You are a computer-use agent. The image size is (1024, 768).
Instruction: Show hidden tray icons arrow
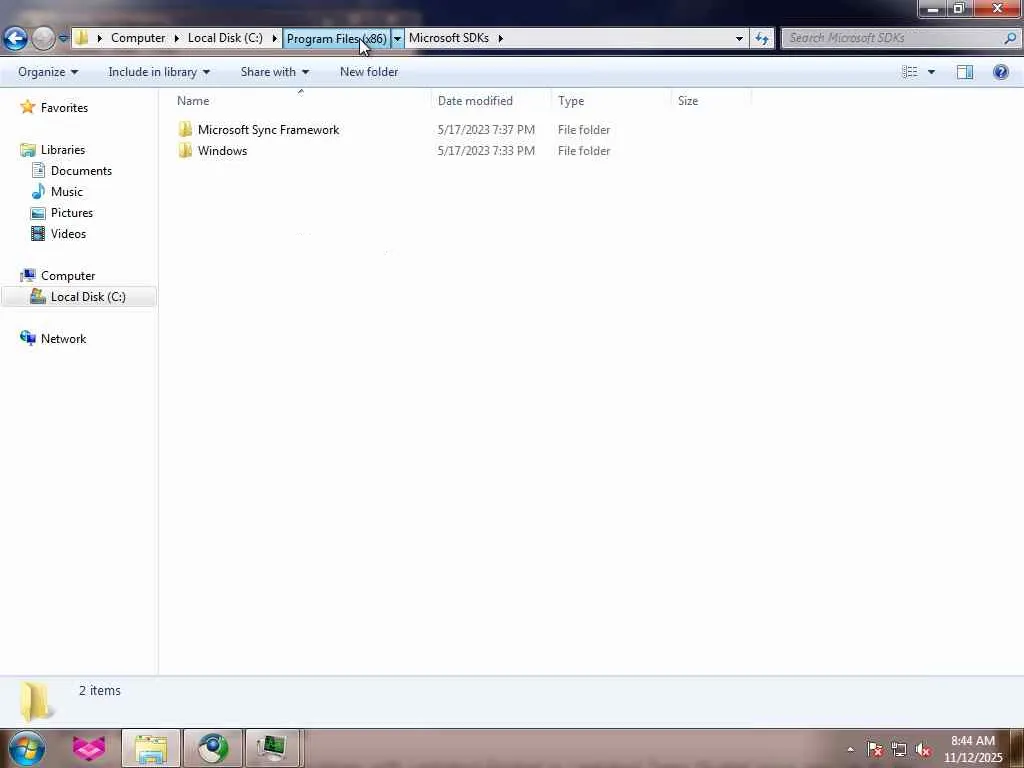tap(850, 749)
